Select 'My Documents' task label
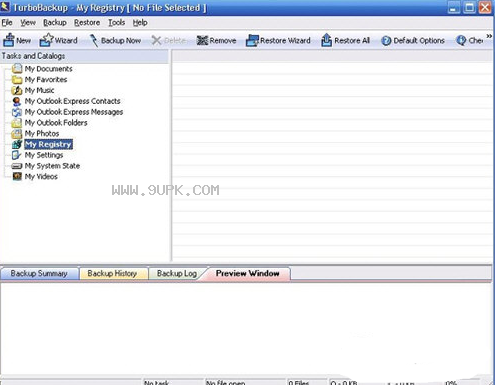Image resolution: width=495 pixels, height=385 pixels. tap(48, 69)
